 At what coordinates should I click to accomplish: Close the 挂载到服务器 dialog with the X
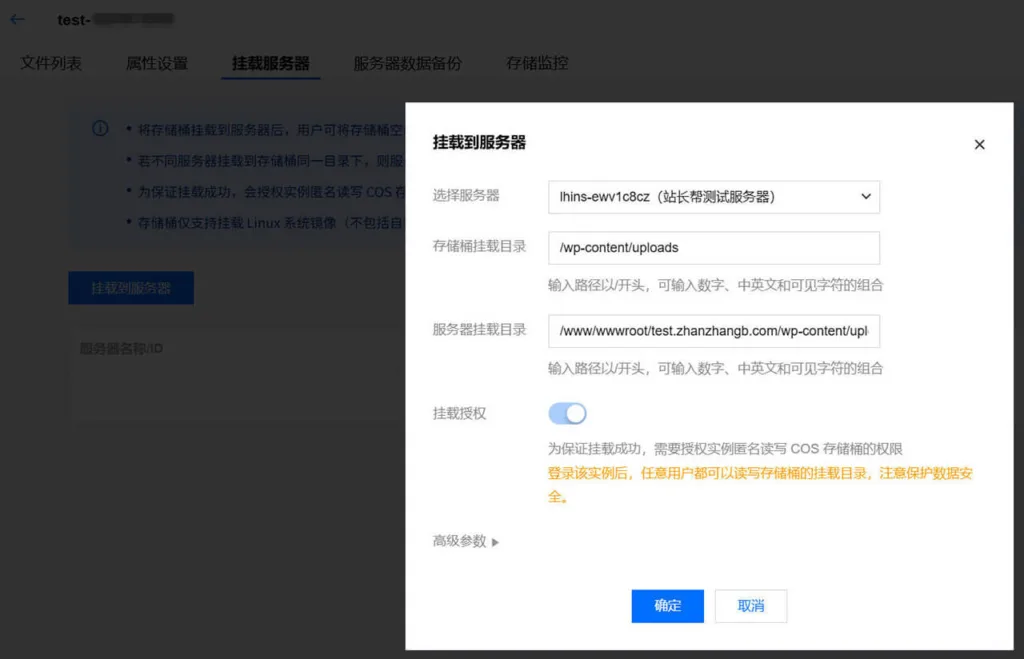click(x=979, y=144)
